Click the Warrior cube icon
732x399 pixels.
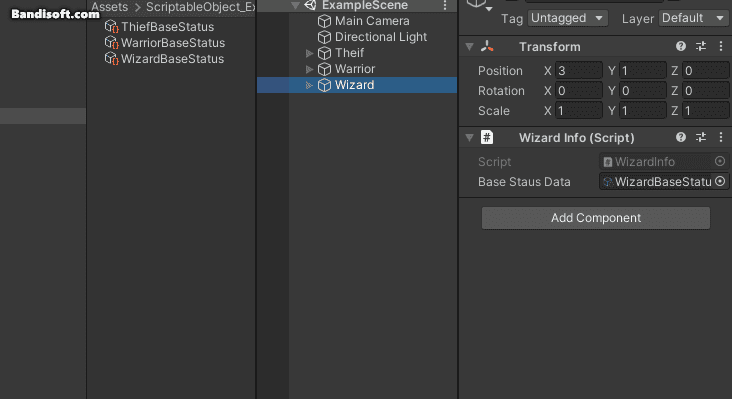click(324, 69)
